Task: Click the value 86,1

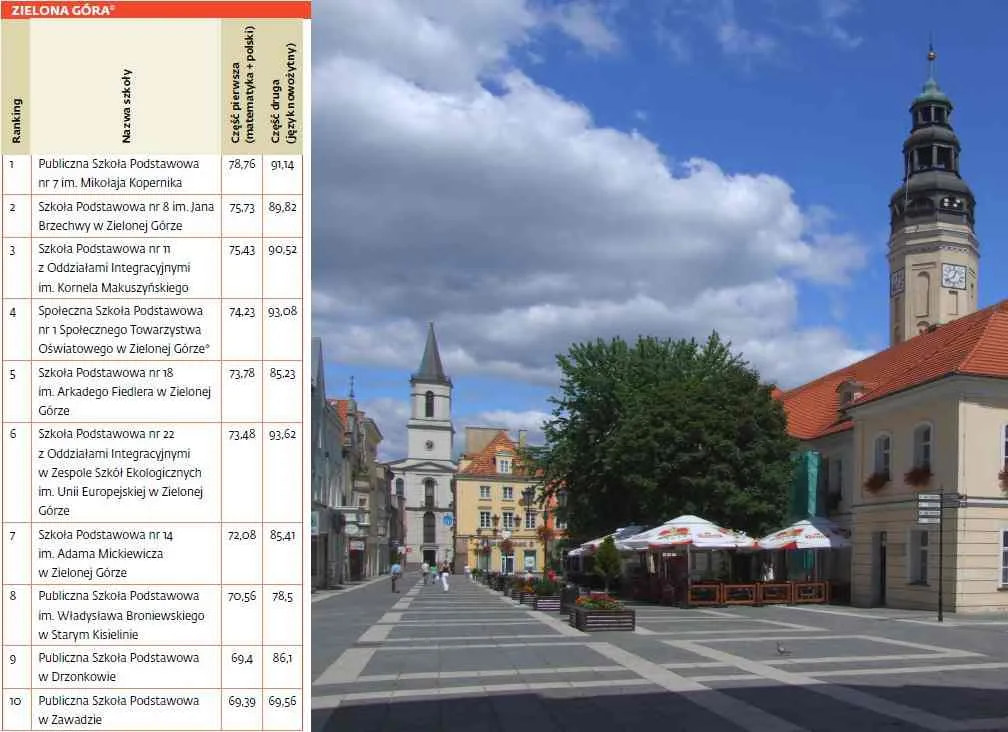Action: pyautogui.click(x=282, y=658)
